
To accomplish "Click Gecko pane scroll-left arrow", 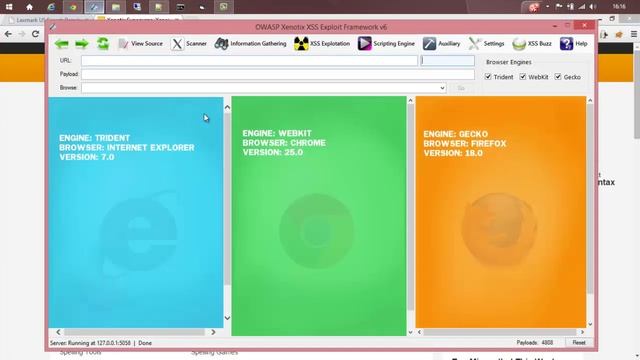I will pyautogui.click(x=419, y=332).
